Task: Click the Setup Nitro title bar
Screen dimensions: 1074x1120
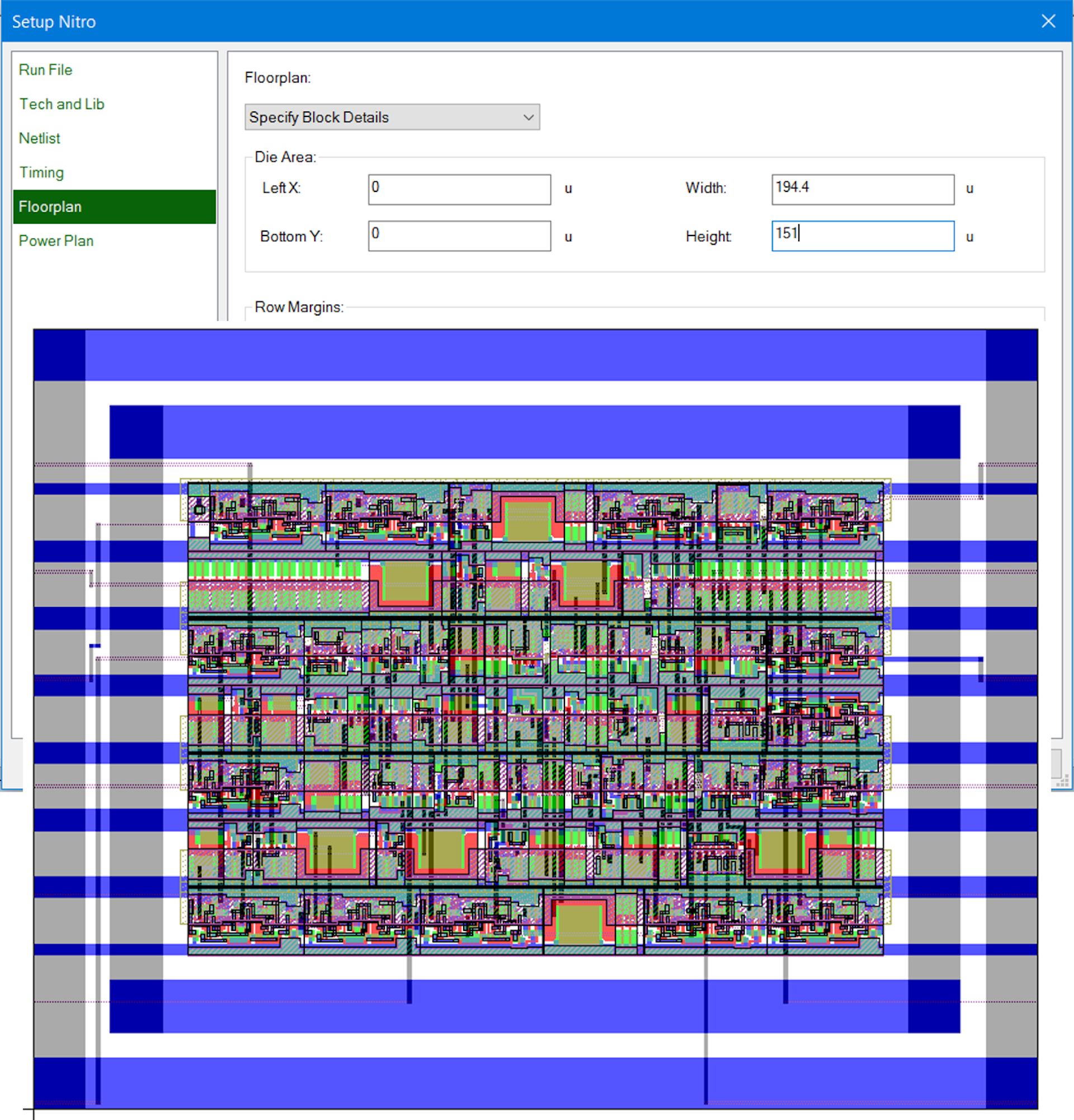Action: click(514, 21)
